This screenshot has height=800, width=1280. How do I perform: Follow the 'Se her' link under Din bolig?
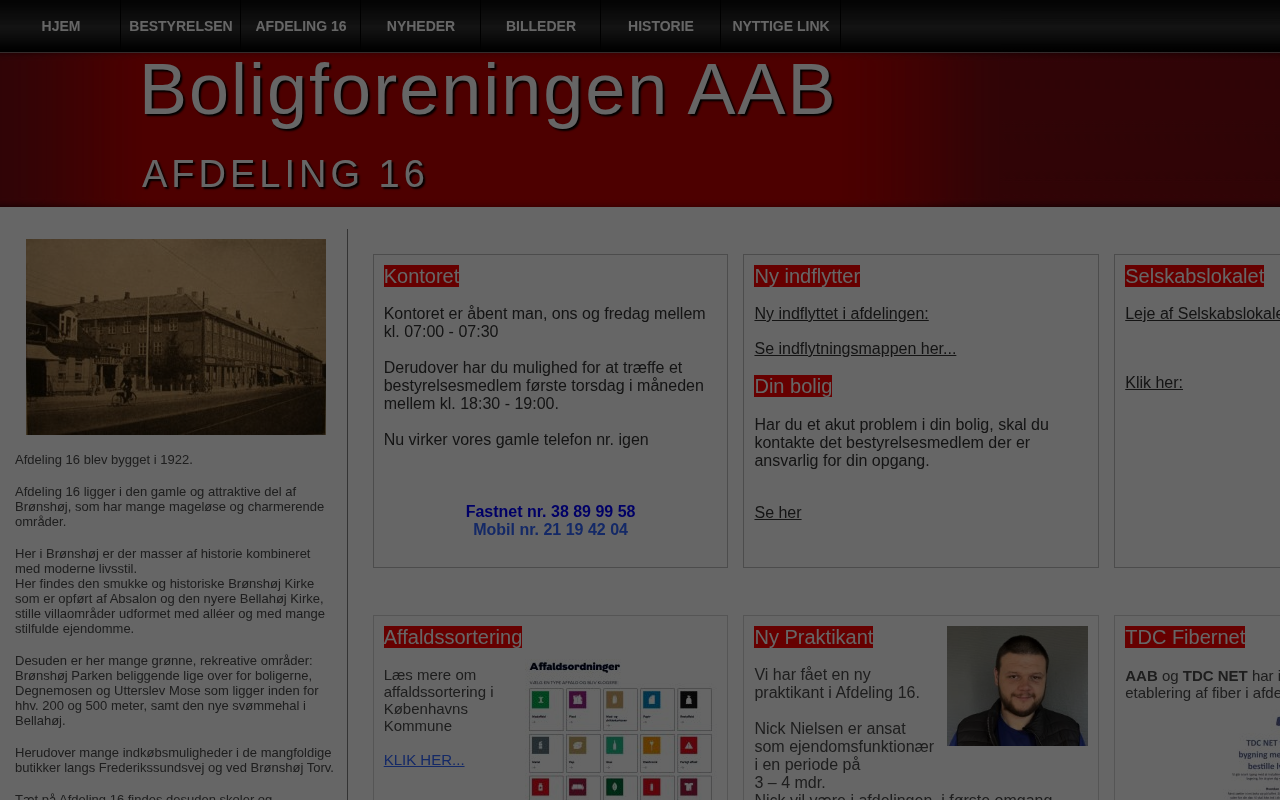778,513
